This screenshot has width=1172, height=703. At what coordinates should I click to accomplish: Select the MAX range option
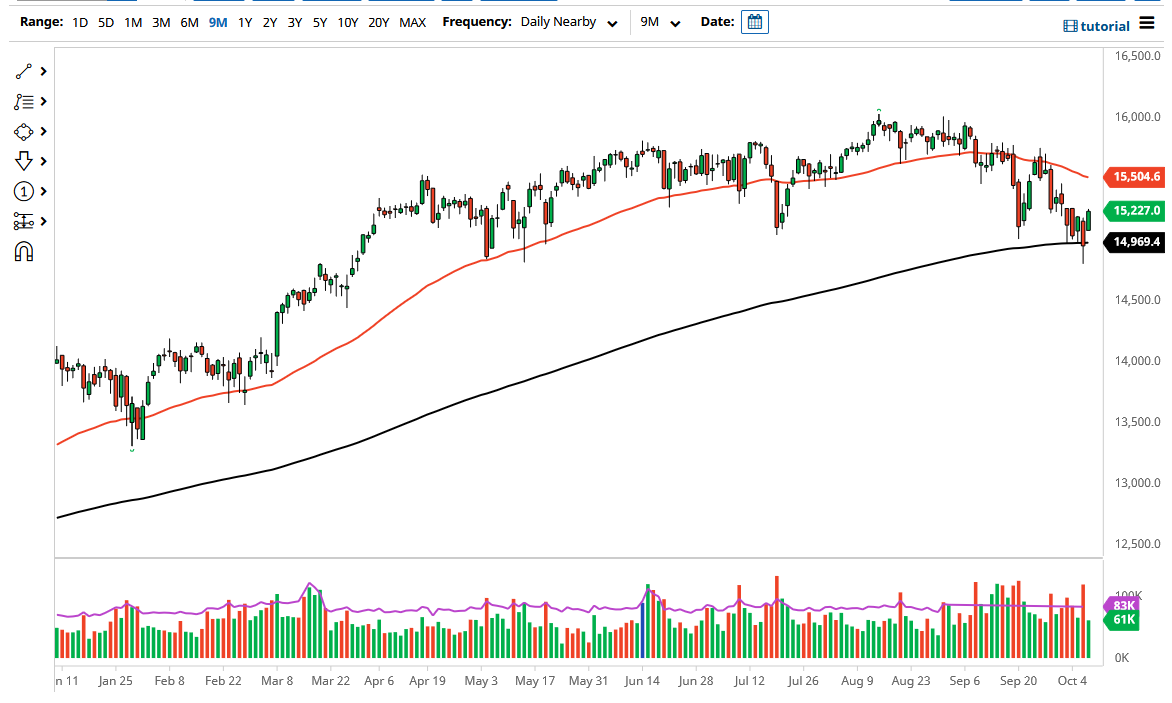[412, 21]
